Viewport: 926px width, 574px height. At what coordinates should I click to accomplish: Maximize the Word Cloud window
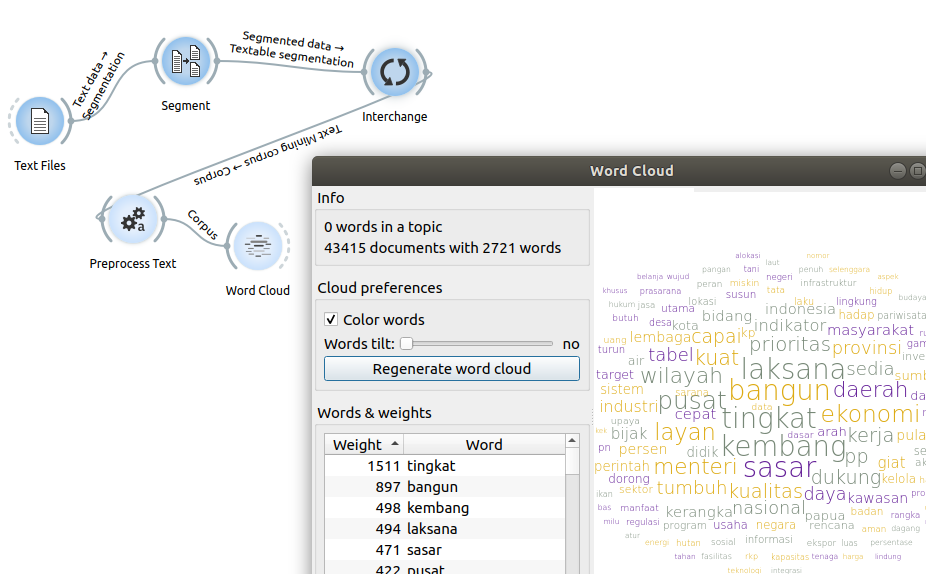tap(917, 171)
